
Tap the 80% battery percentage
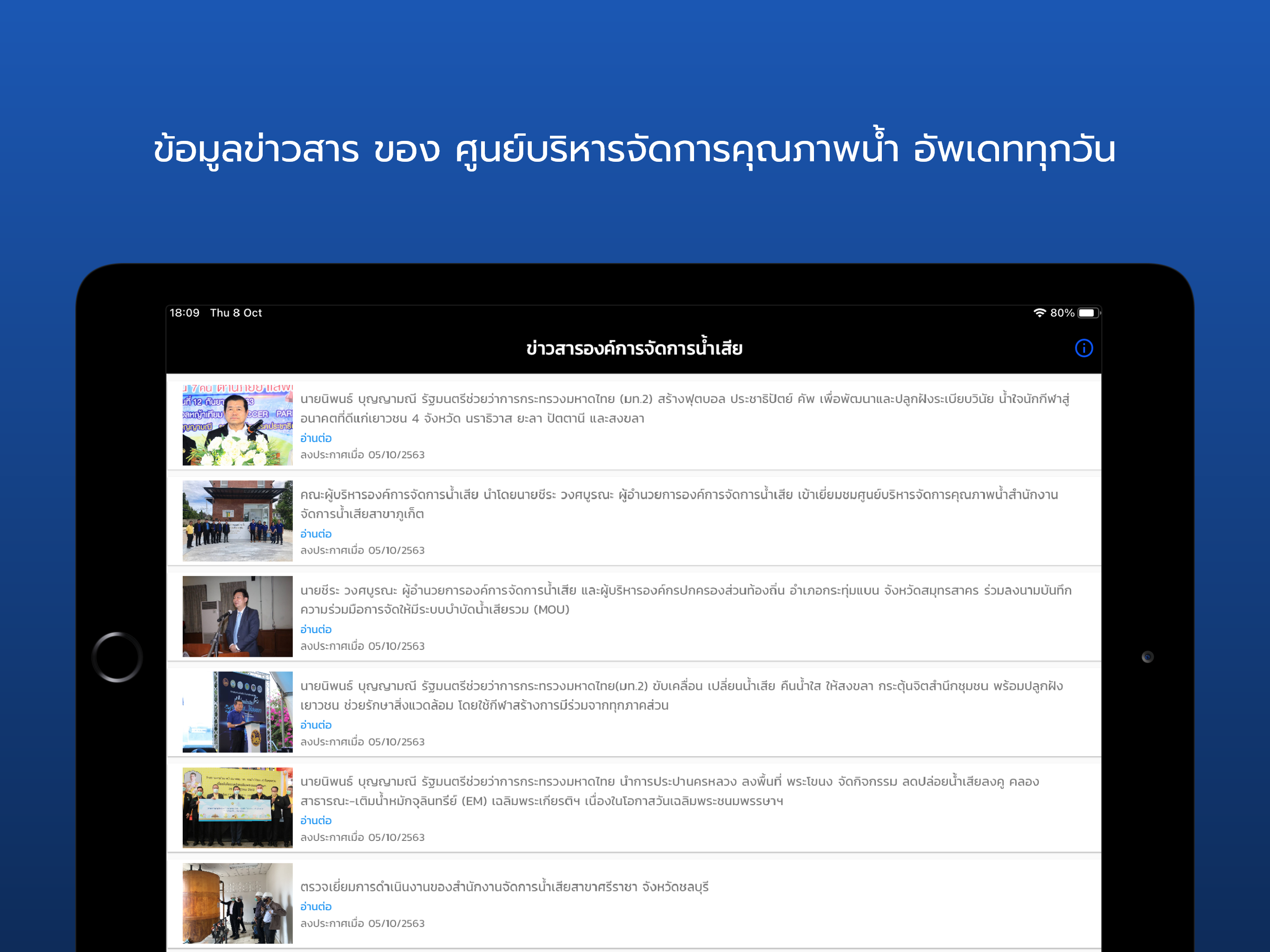pyautogui.click(x=1062, y=313)
